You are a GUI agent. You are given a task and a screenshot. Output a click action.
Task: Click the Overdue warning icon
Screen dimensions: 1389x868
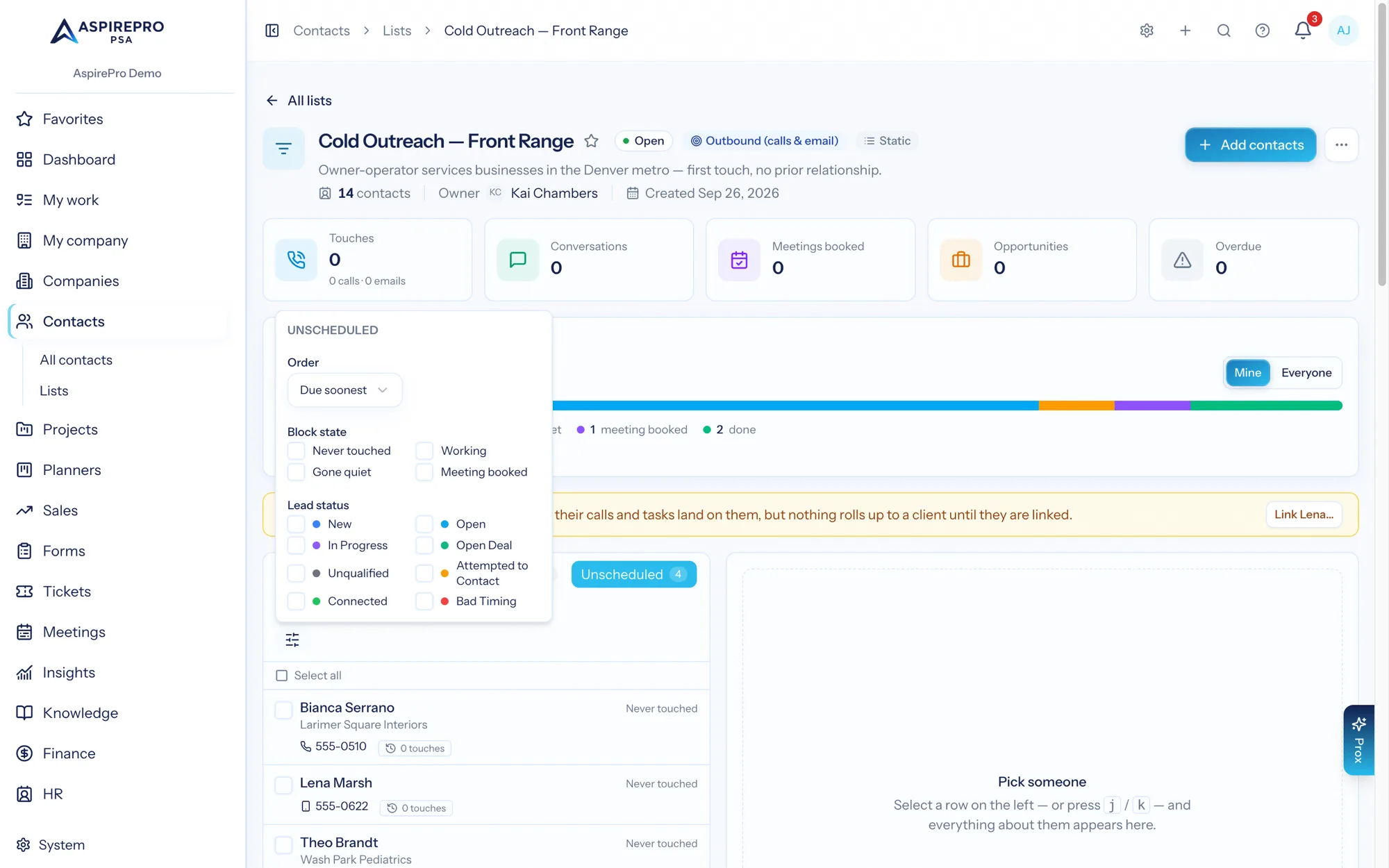pyautogui.click(x=1183, y=260)
